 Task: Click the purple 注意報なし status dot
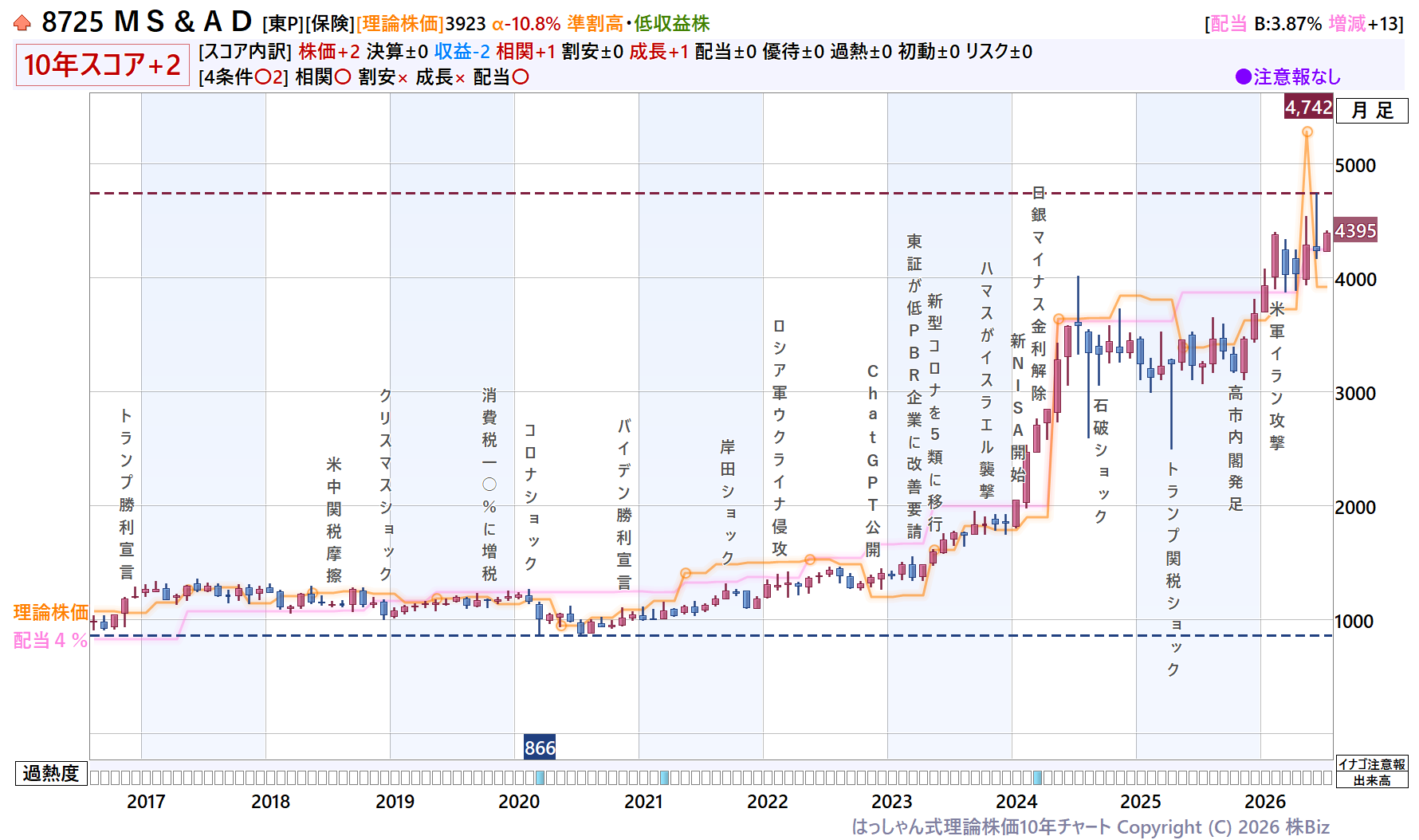[1243, 77]
